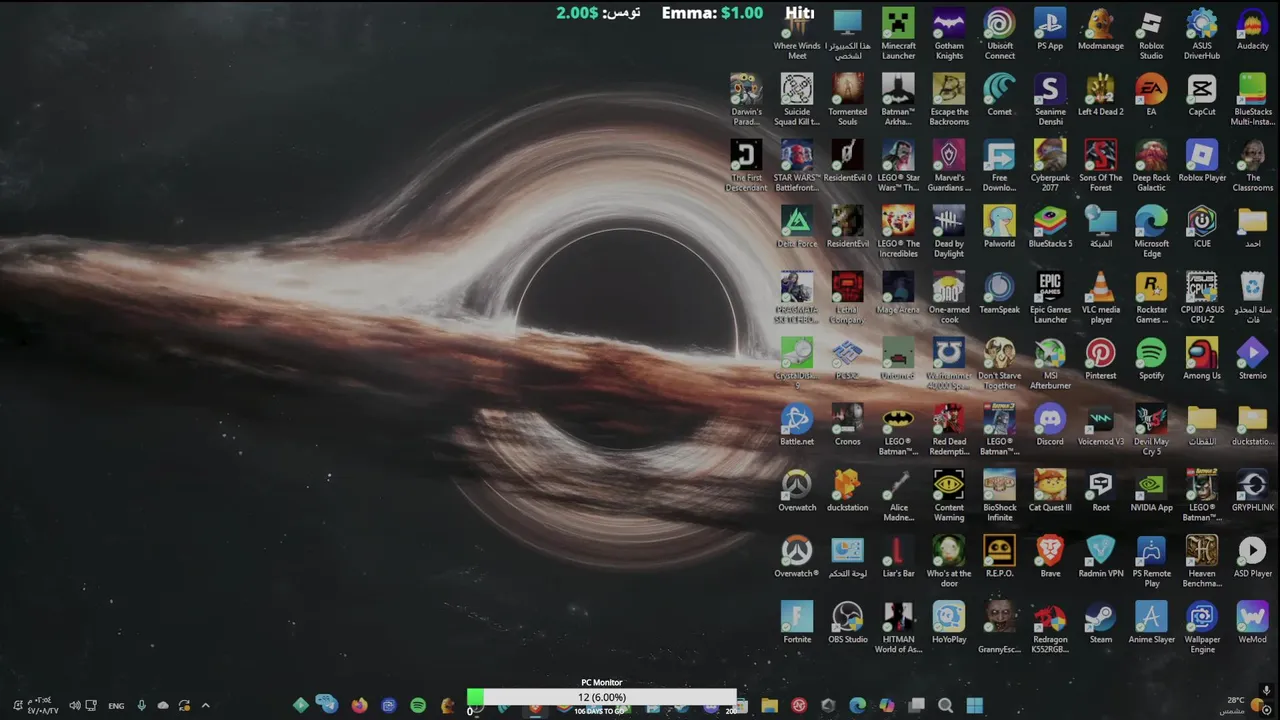
Task: Open the Overwatch desktop shortcut
Action: [x=797, y=491]
